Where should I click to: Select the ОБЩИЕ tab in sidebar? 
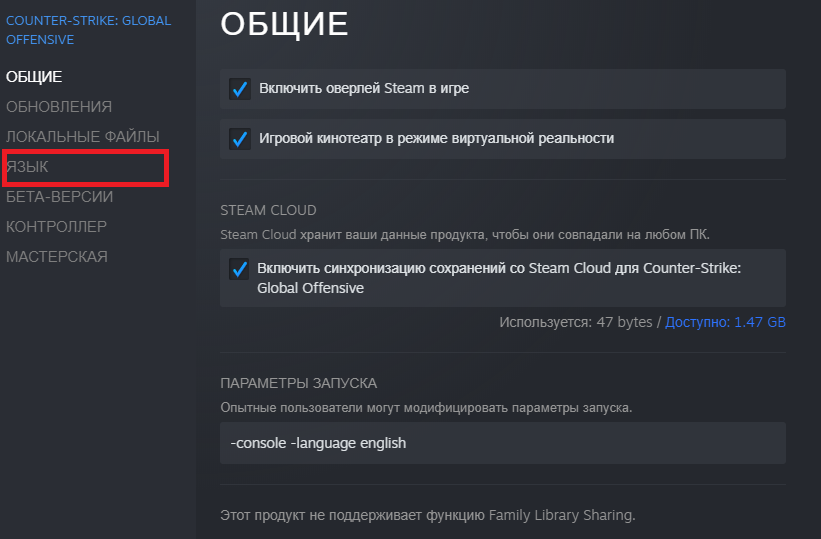(x=34, y=77)
